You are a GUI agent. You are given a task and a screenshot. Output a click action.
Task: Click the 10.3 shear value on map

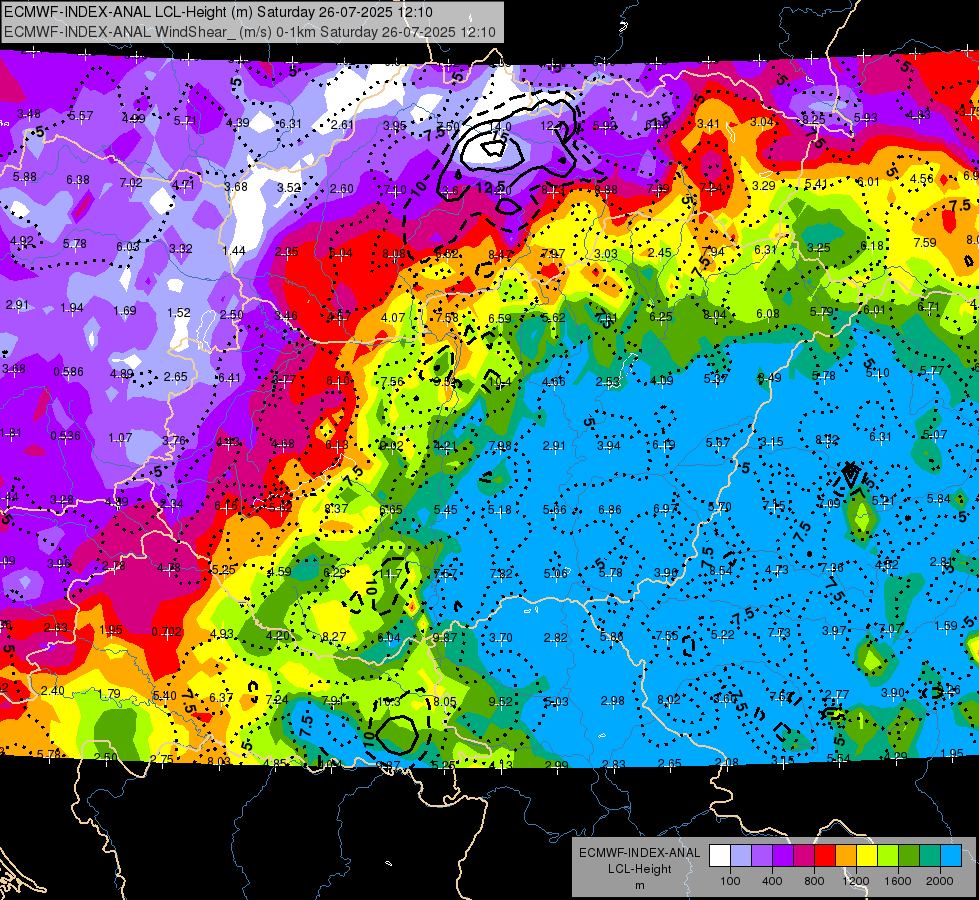pos(389,702)
